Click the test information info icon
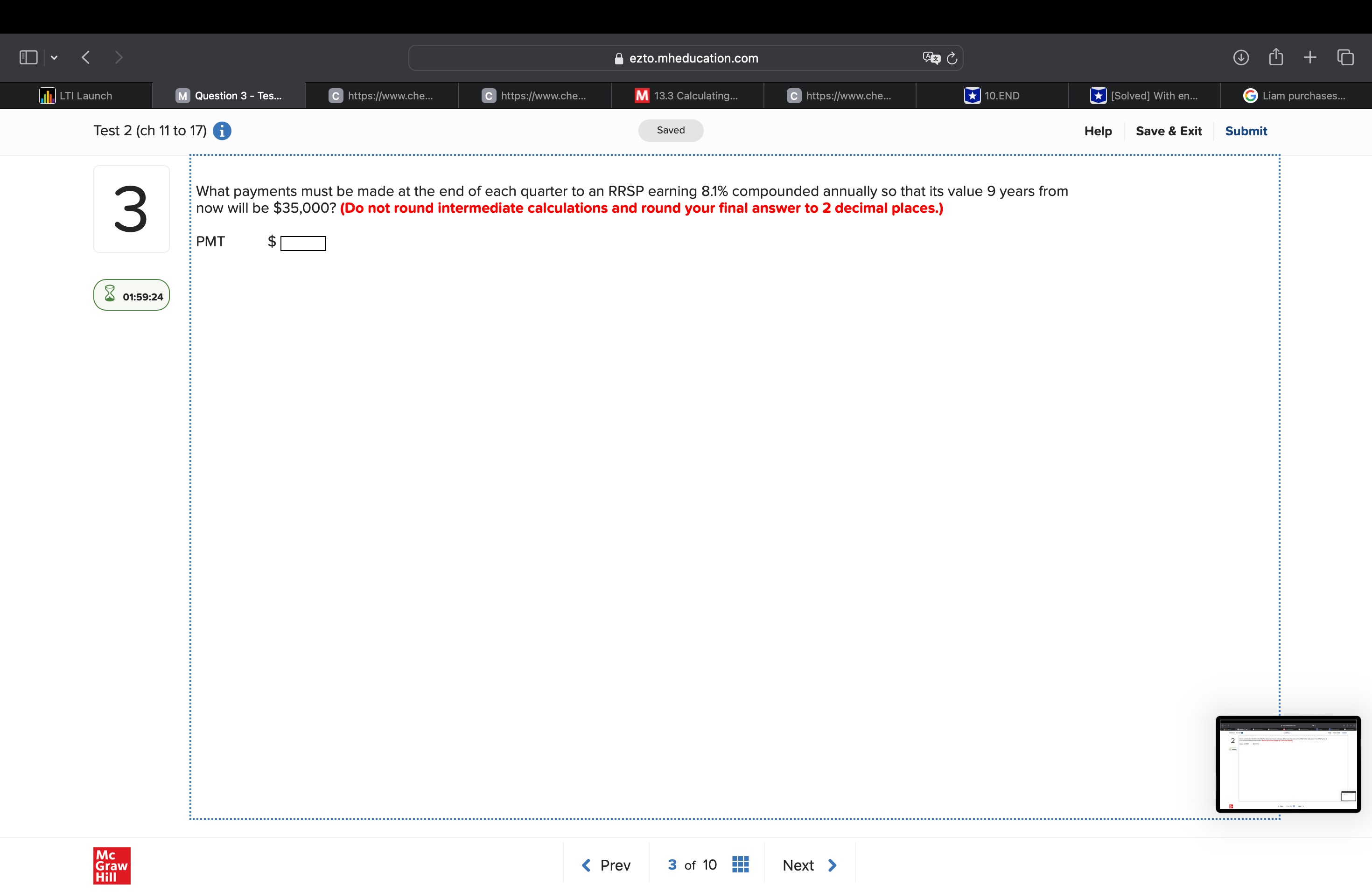Viewport: 1372px width, 892px height. pos(222,131)
